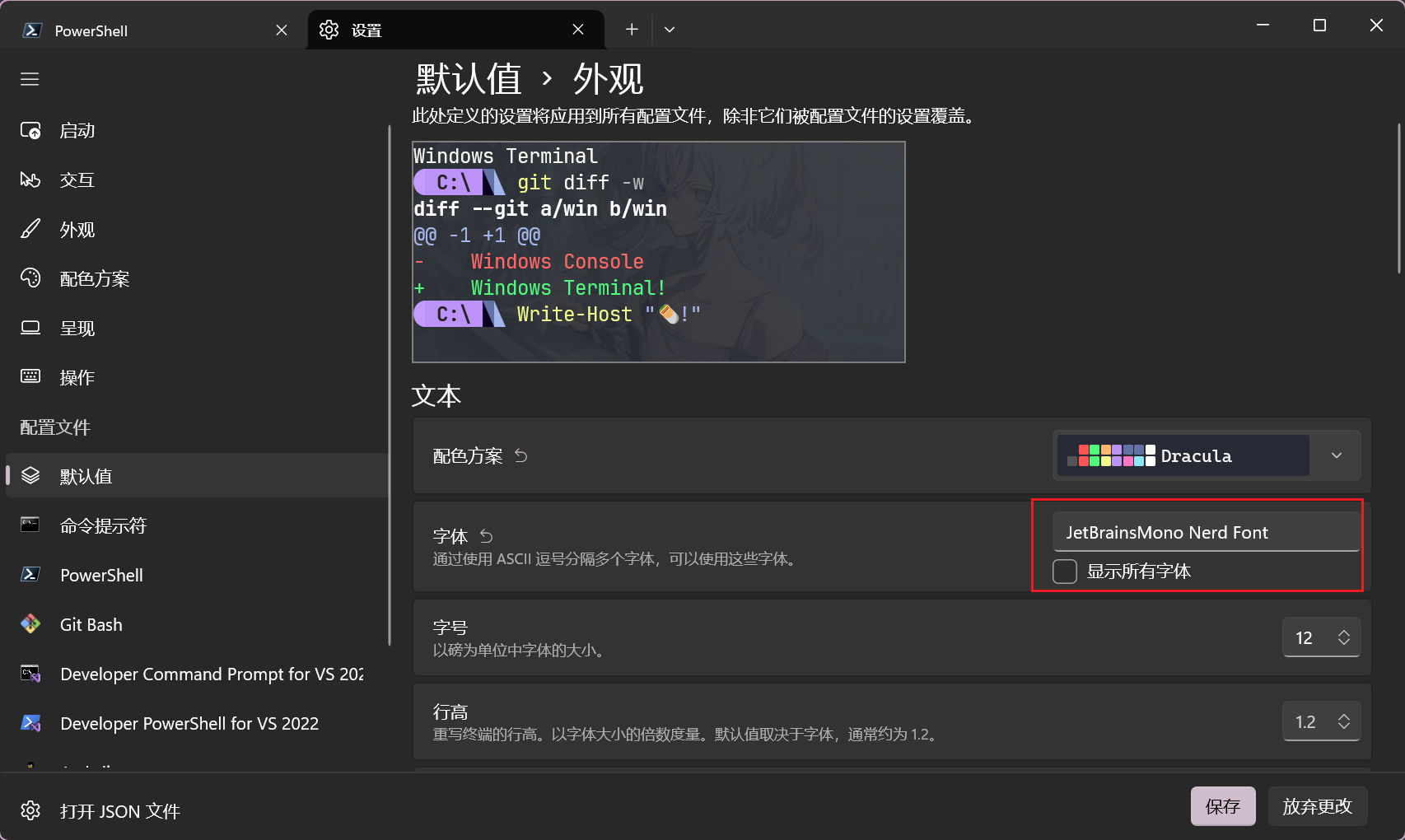Open the new tab profile dropdown arrow
This screenshot has height=840, width=1405.
670,30
